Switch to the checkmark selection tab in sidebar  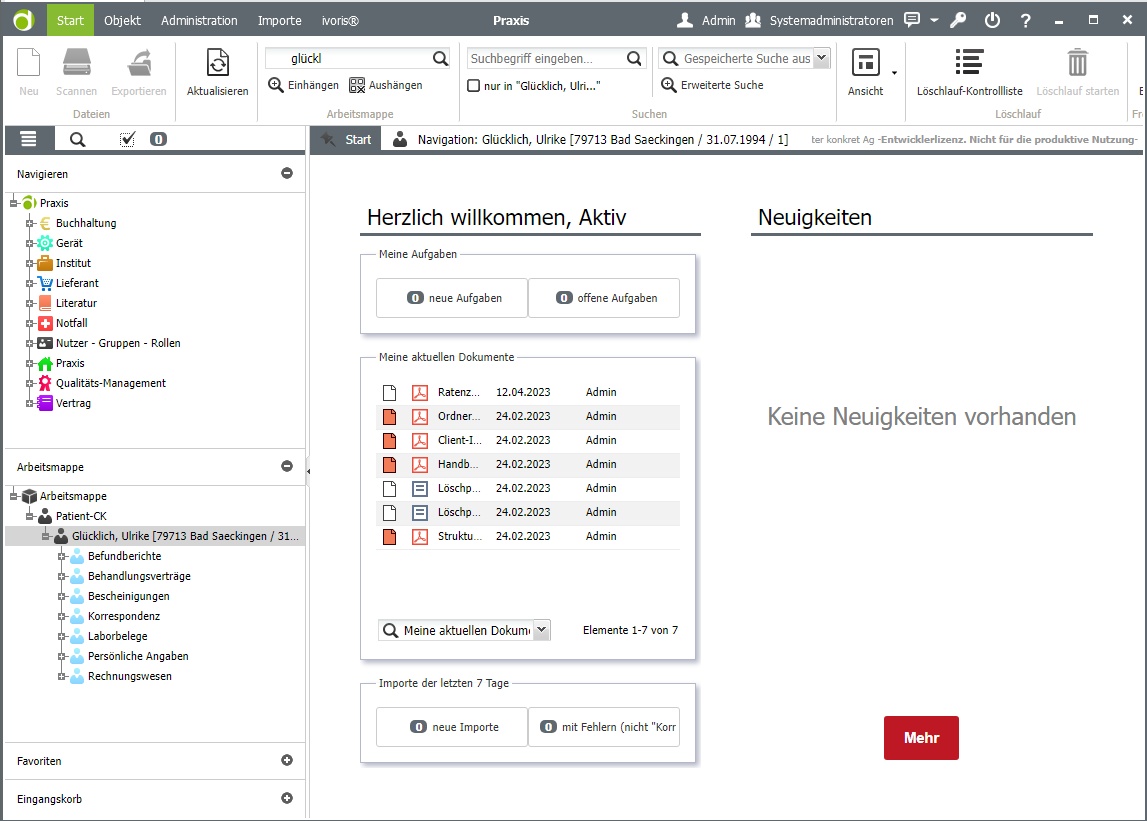(127, 140)
